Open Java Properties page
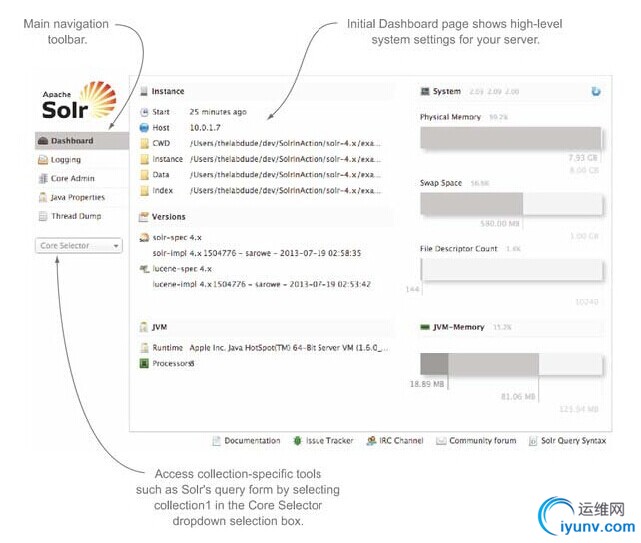 (x=78, y=197)
